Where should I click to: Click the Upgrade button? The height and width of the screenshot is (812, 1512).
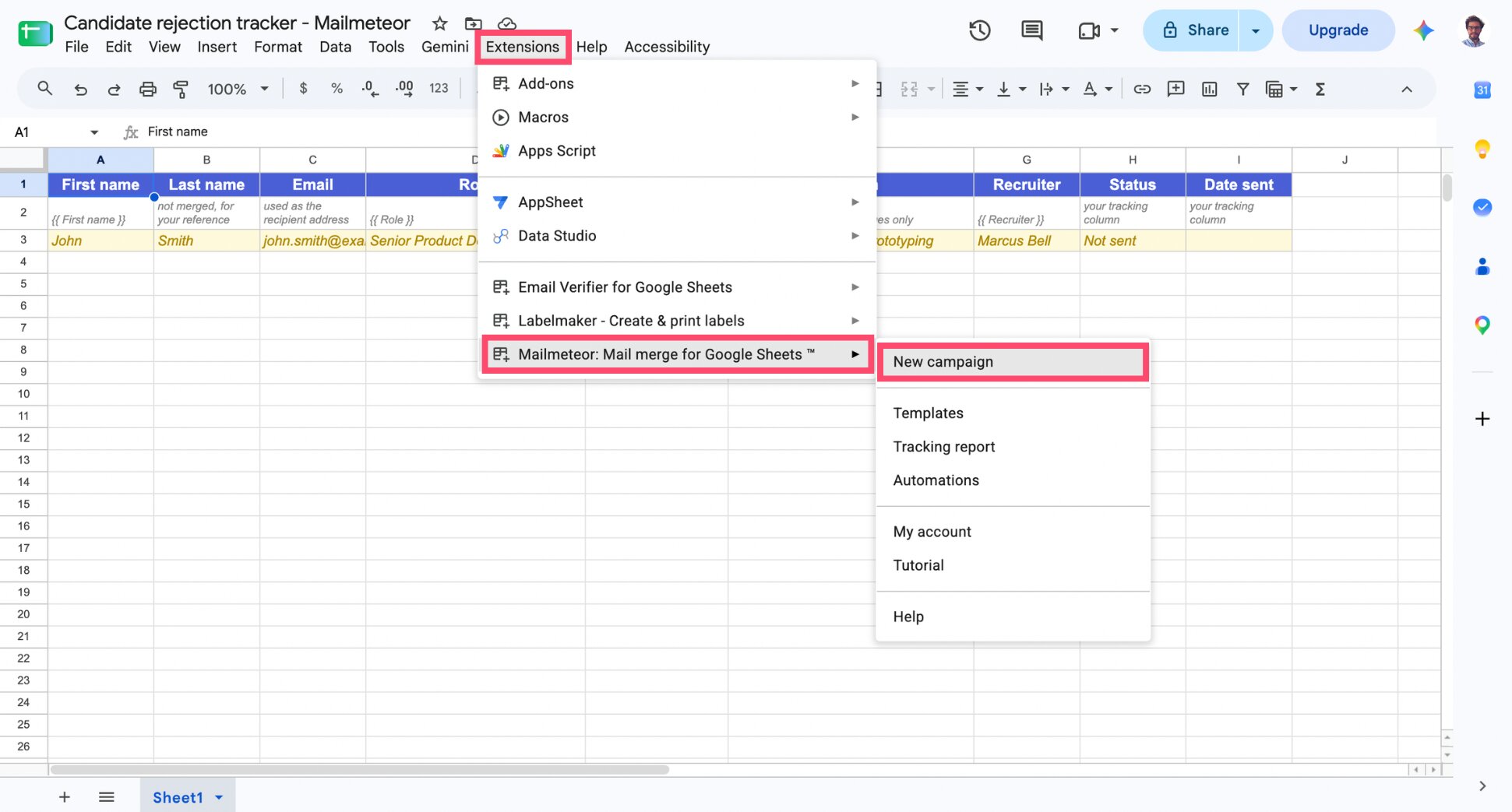tap(1338, 30)
